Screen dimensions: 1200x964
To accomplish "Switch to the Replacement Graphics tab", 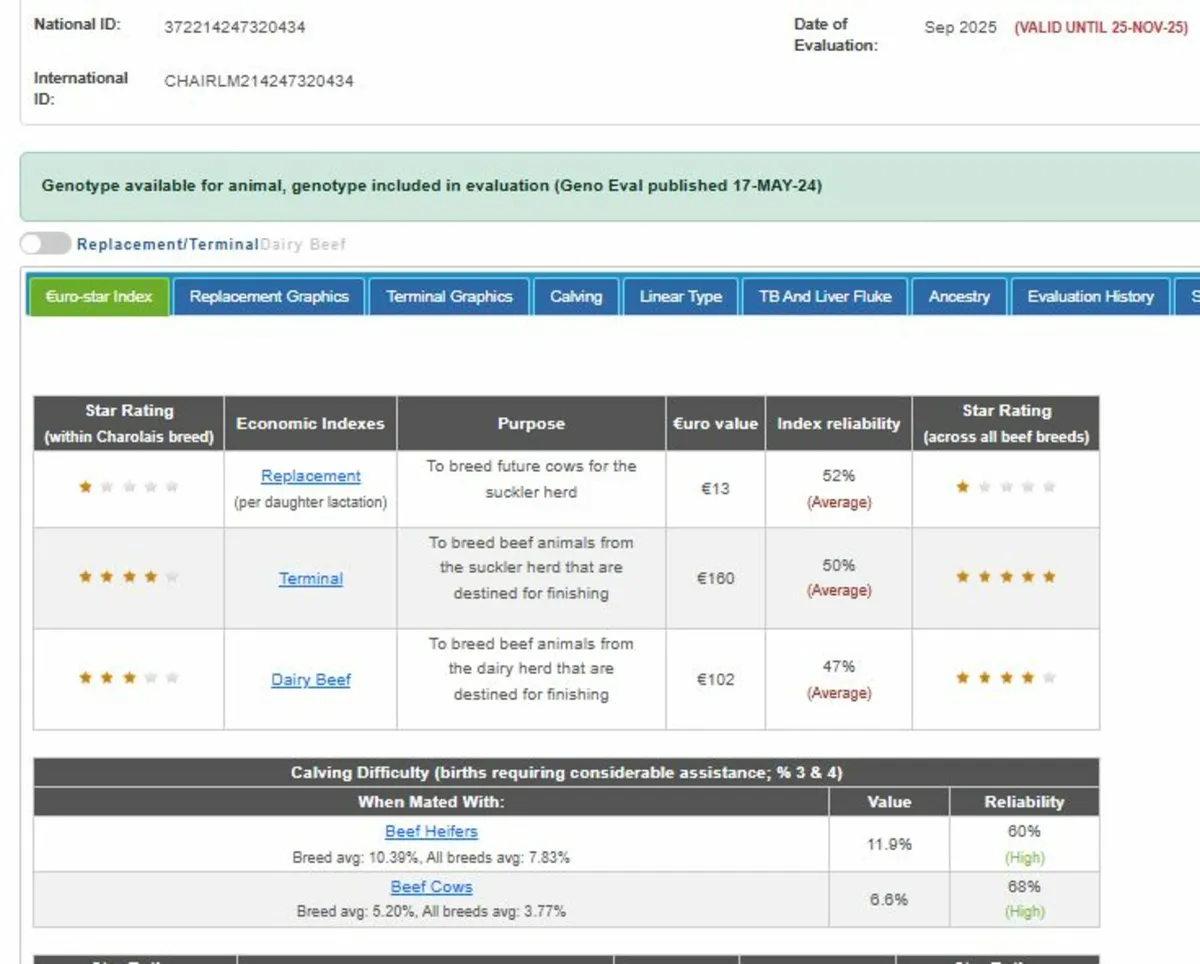I will [269, 297].
